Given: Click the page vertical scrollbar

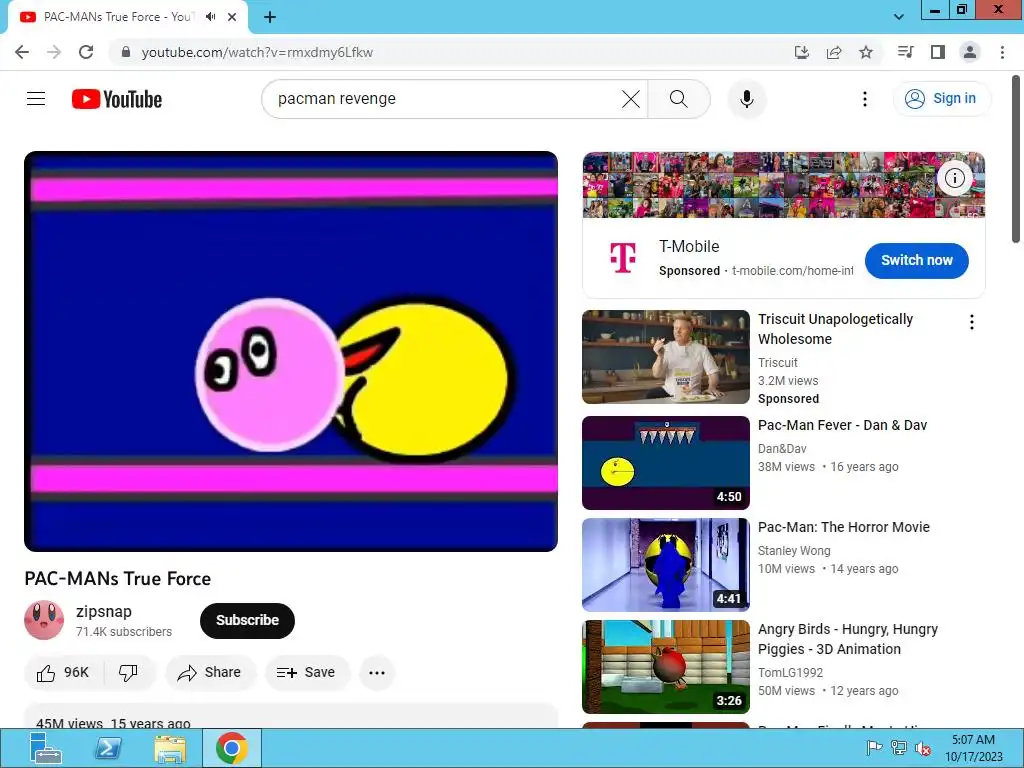Looking at the screenshot, I should click(1016, 159).
